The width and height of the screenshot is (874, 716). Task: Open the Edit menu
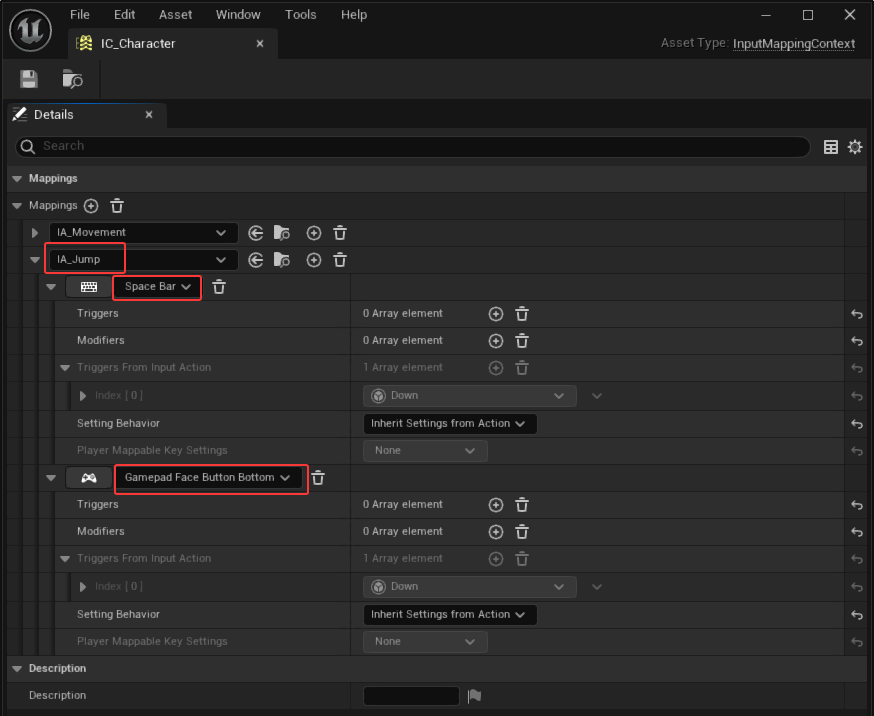tap(124, 14)
